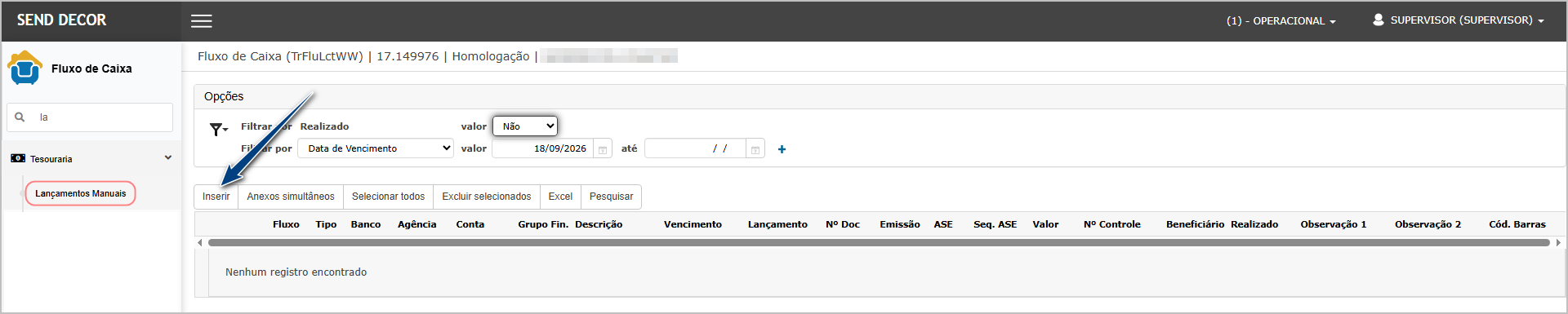Viewport: 1568px width, 314px height.
Task: Click the Tesouraria money icon
Action: (x=18, y=158)
